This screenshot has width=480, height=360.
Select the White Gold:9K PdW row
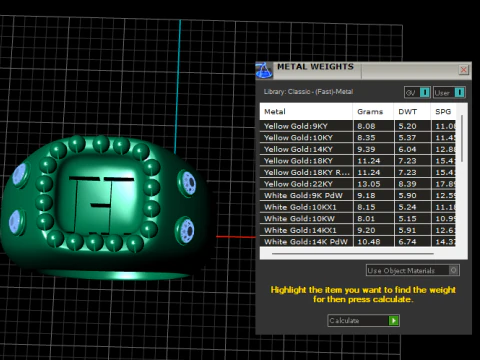(358, 195)
